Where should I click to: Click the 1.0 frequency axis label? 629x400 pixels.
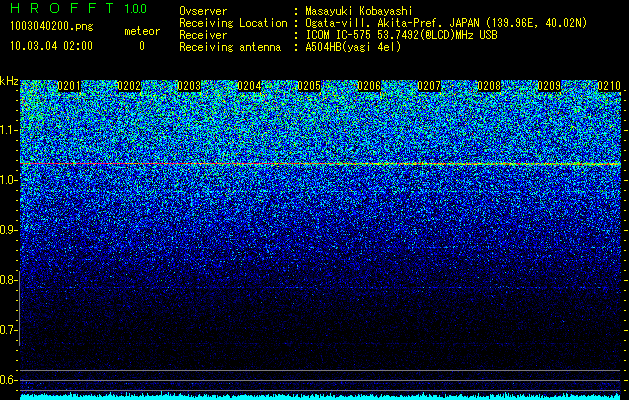pyautogui.click(x=8, y=180)
